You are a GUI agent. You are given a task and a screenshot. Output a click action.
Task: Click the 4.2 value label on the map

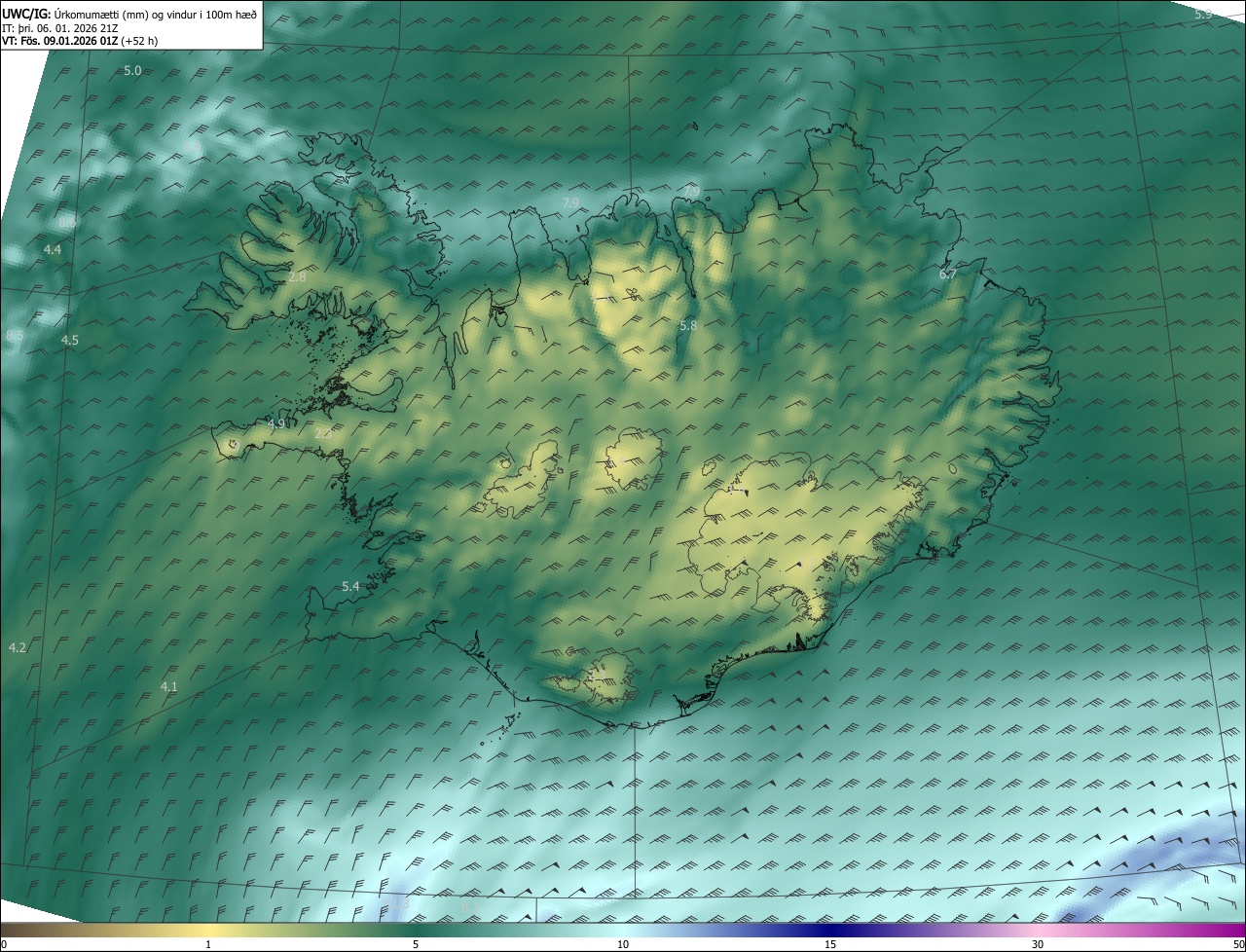pos(18,647)
